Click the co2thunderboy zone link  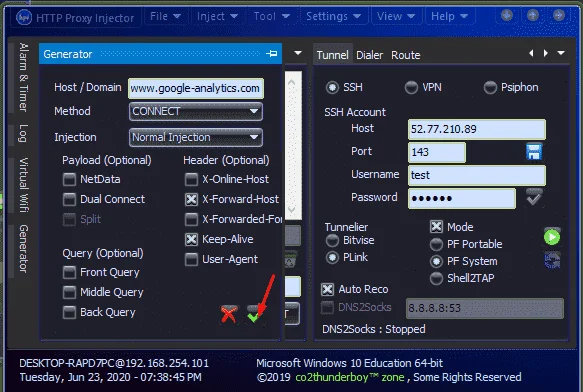pos(350,377)
